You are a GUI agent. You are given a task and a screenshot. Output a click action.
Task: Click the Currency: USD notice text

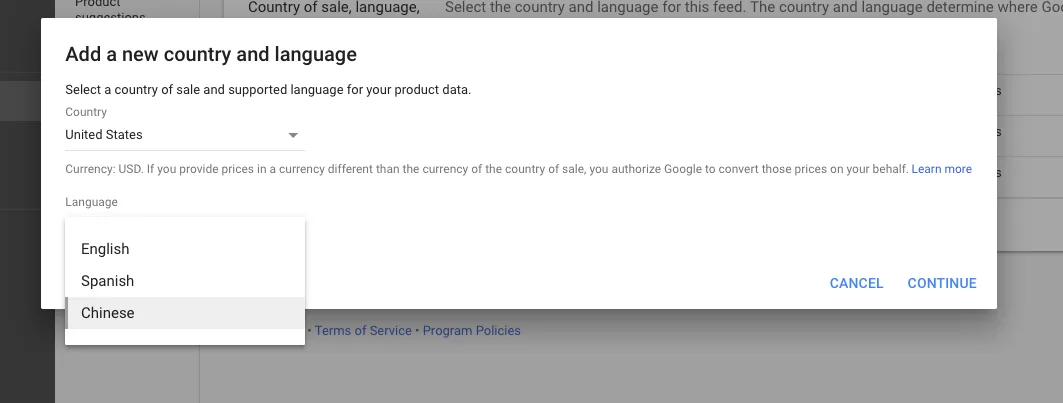[486, 169]
